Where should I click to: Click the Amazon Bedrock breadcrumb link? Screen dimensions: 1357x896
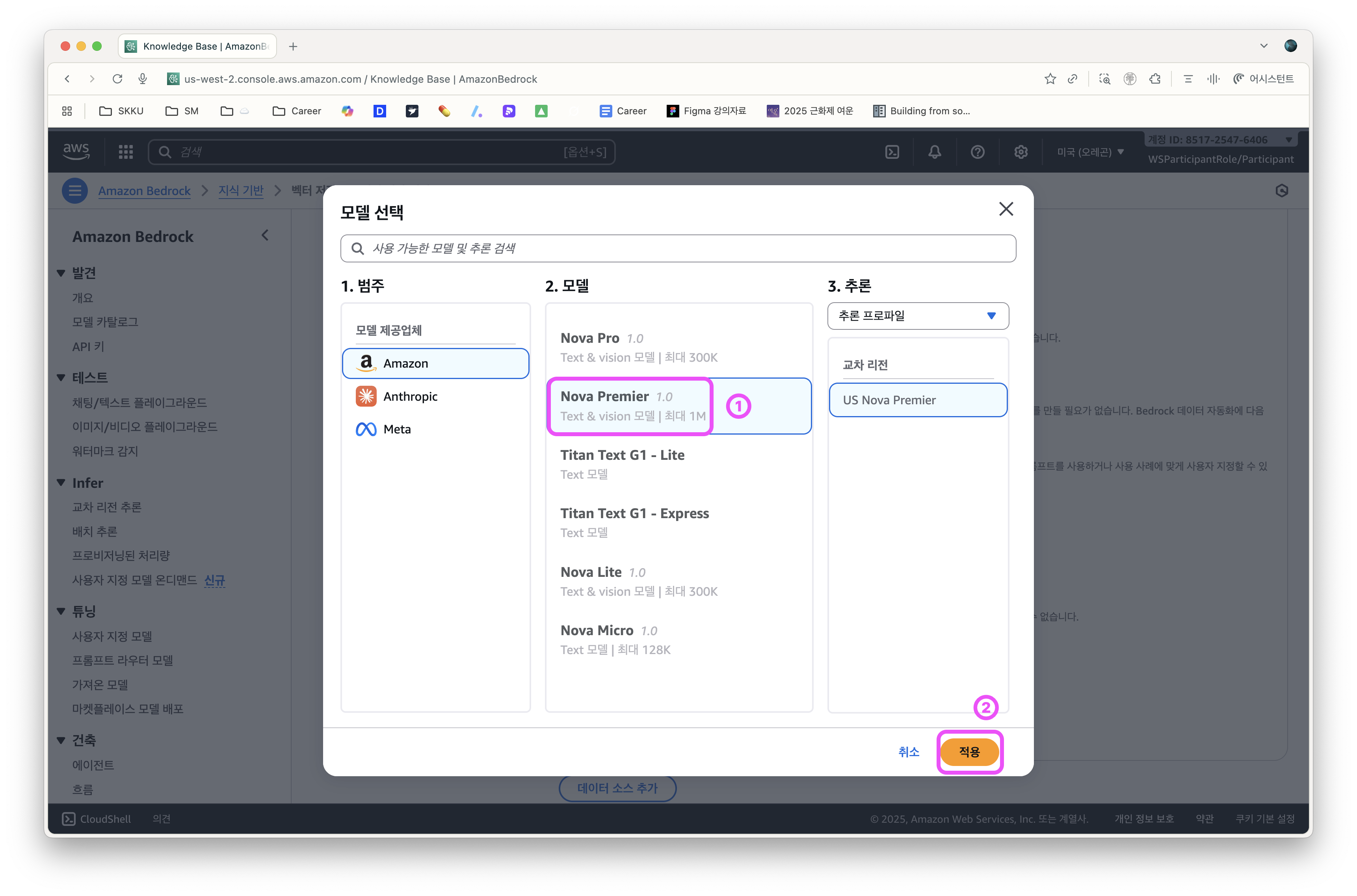click(144, 191)
